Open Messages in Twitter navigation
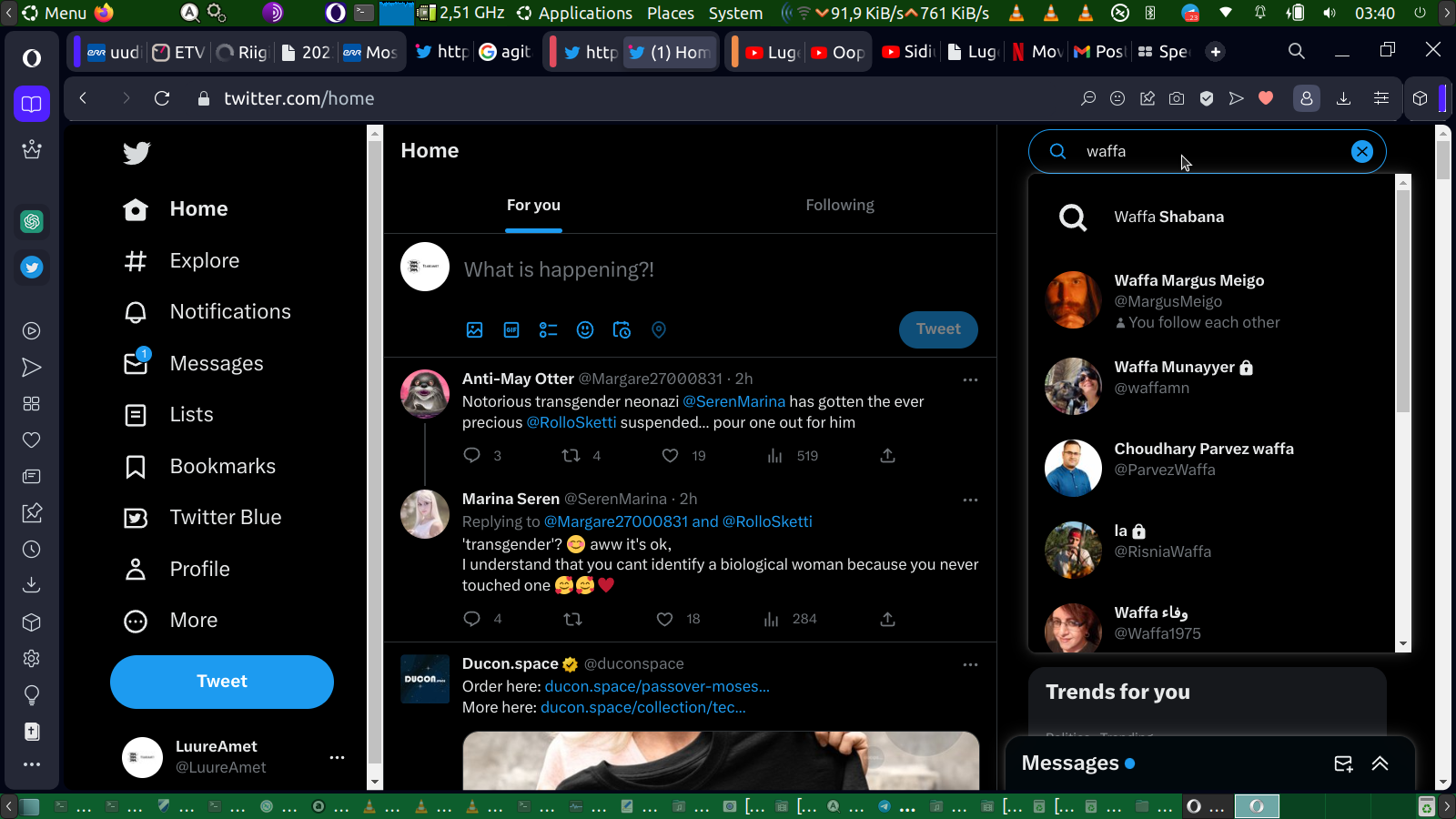 (193, 364)
